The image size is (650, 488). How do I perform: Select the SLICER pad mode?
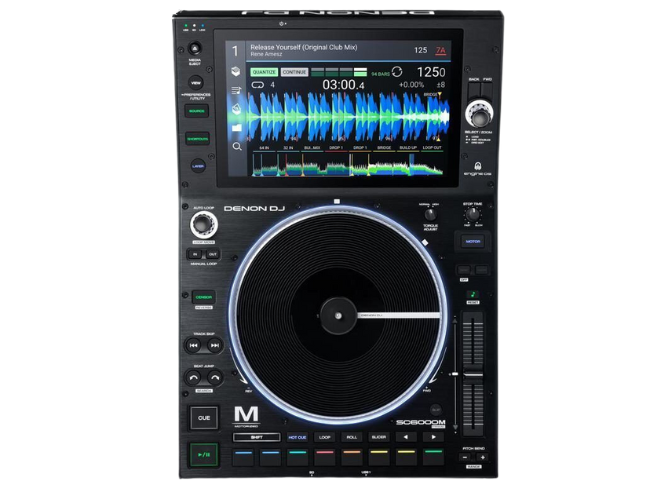[x=378, y=437]
